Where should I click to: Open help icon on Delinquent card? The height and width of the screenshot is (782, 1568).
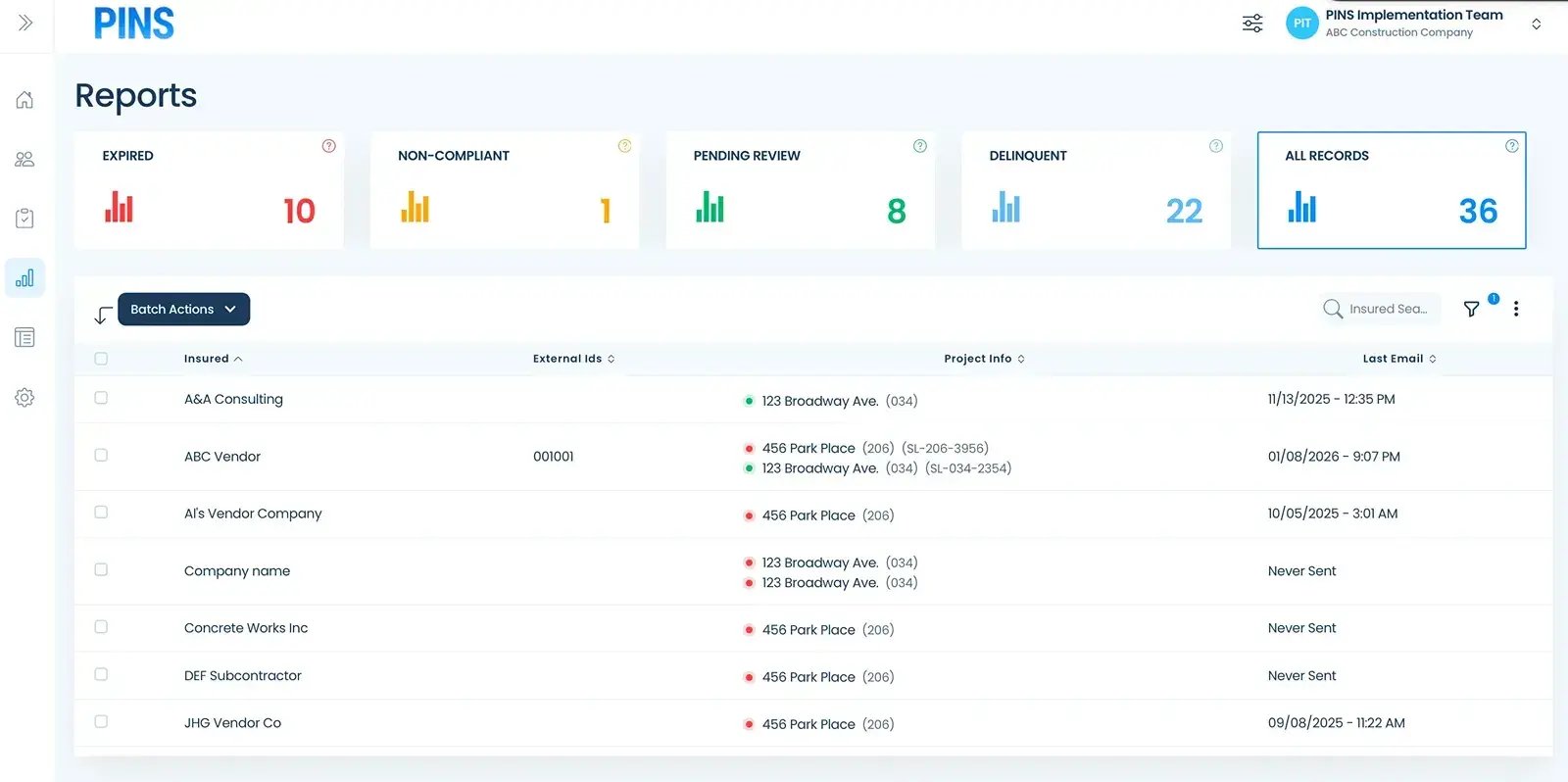(1216, 146)
